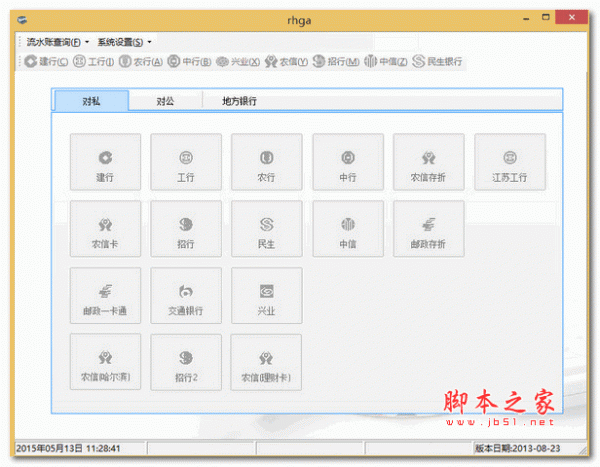This screenshot has height=467, width=600.
Task: Choose the 民生 tile
Action: click(267, 229)
